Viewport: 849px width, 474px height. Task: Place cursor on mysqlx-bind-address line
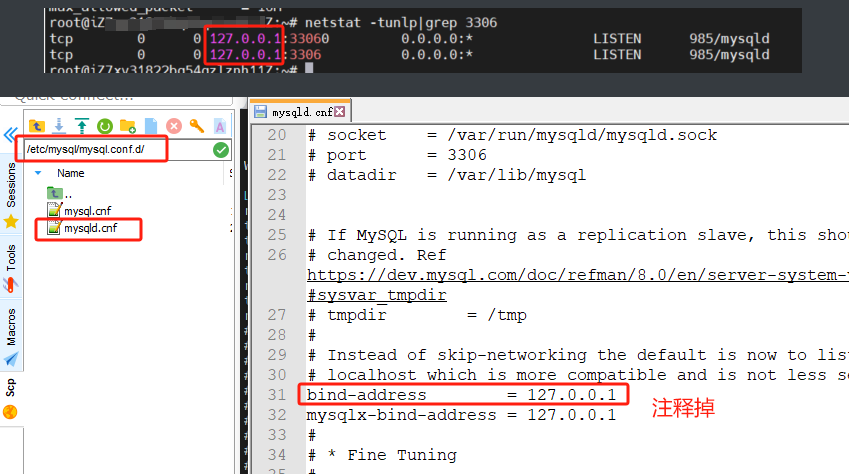point(461,415)
